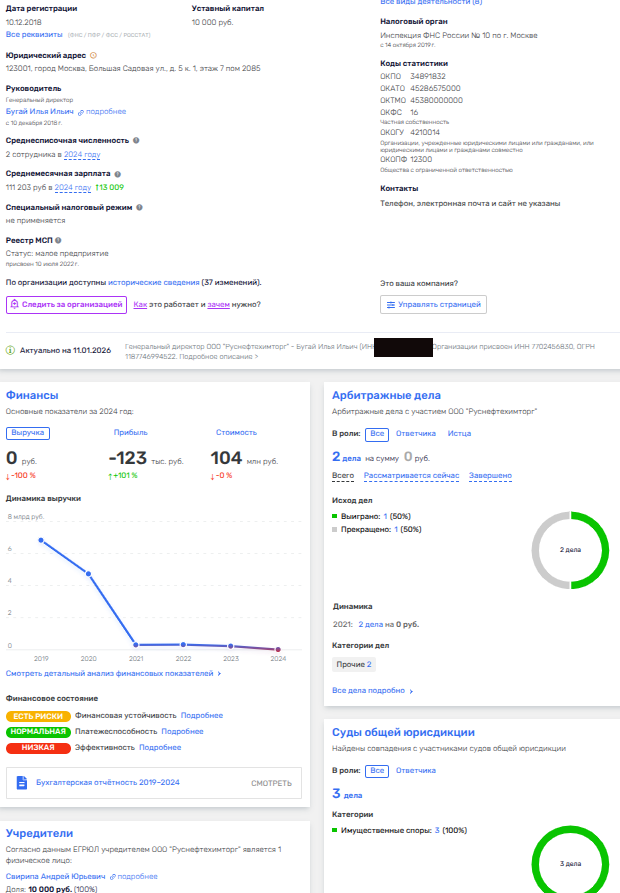Expand Смотреть детальный анализ финансовых показателей
Image resolution: width=620 pixels, height=893 pixels.
[x=113, y=674]
